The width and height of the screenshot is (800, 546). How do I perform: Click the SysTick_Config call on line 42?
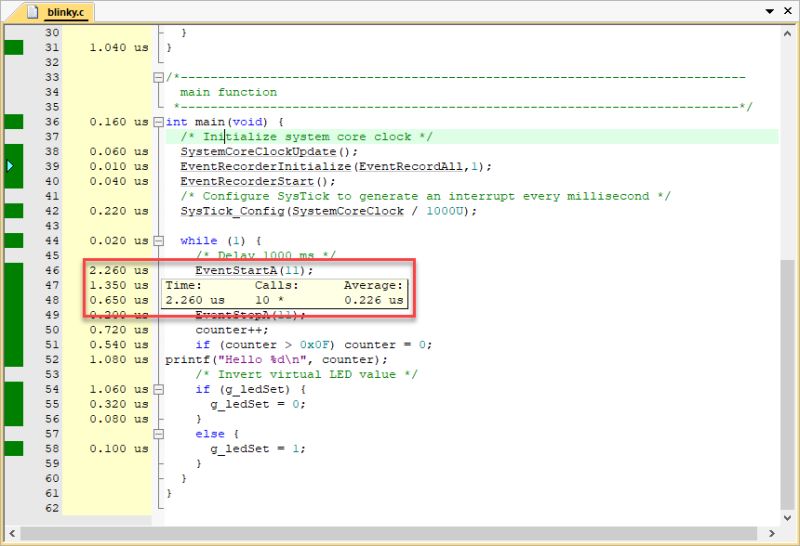329,211
